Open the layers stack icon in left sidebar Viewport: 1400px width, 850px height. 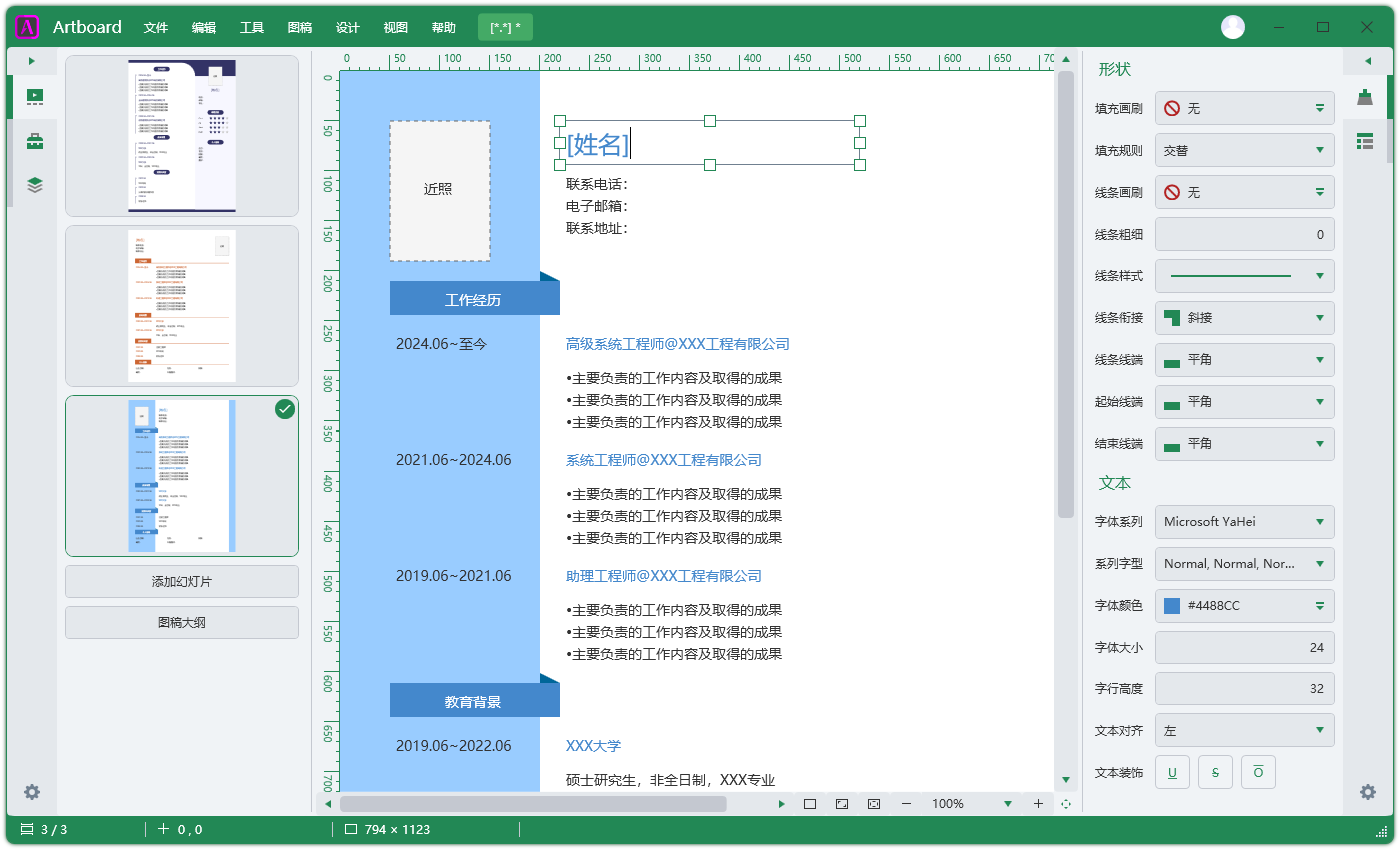35,185
